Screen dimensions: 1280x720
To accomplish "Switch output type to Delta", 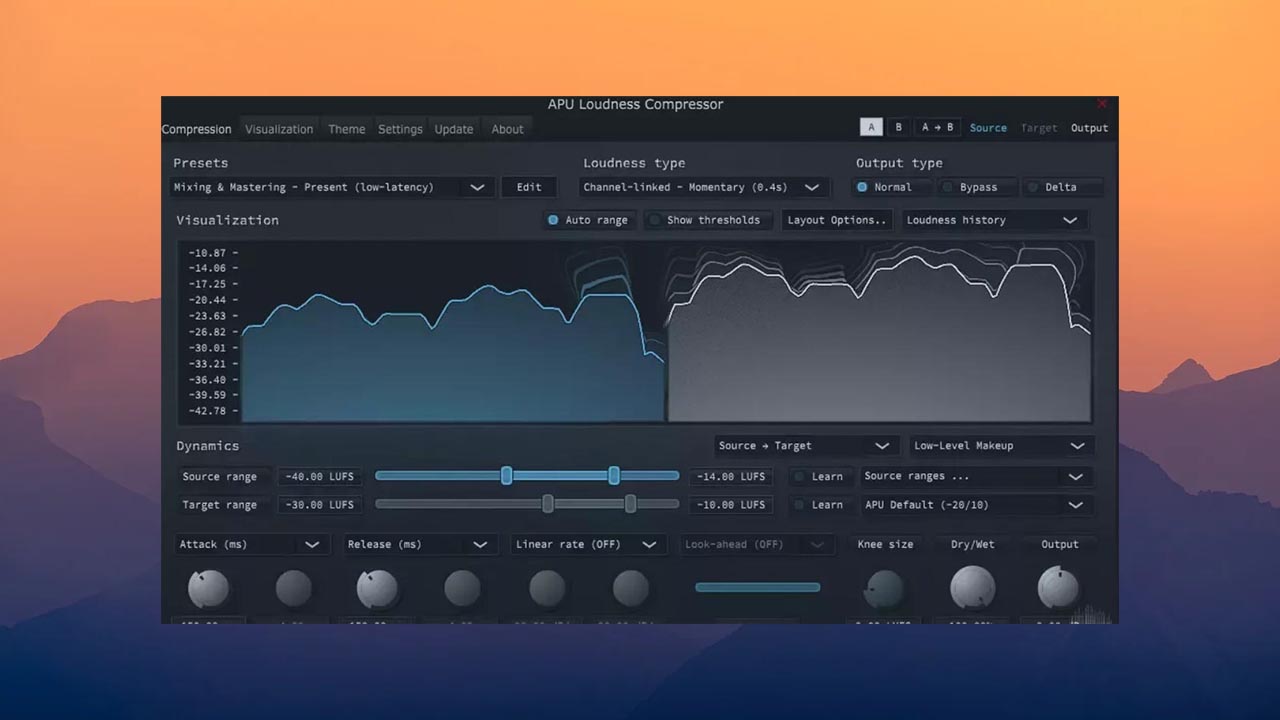I will pos(1063,187).
